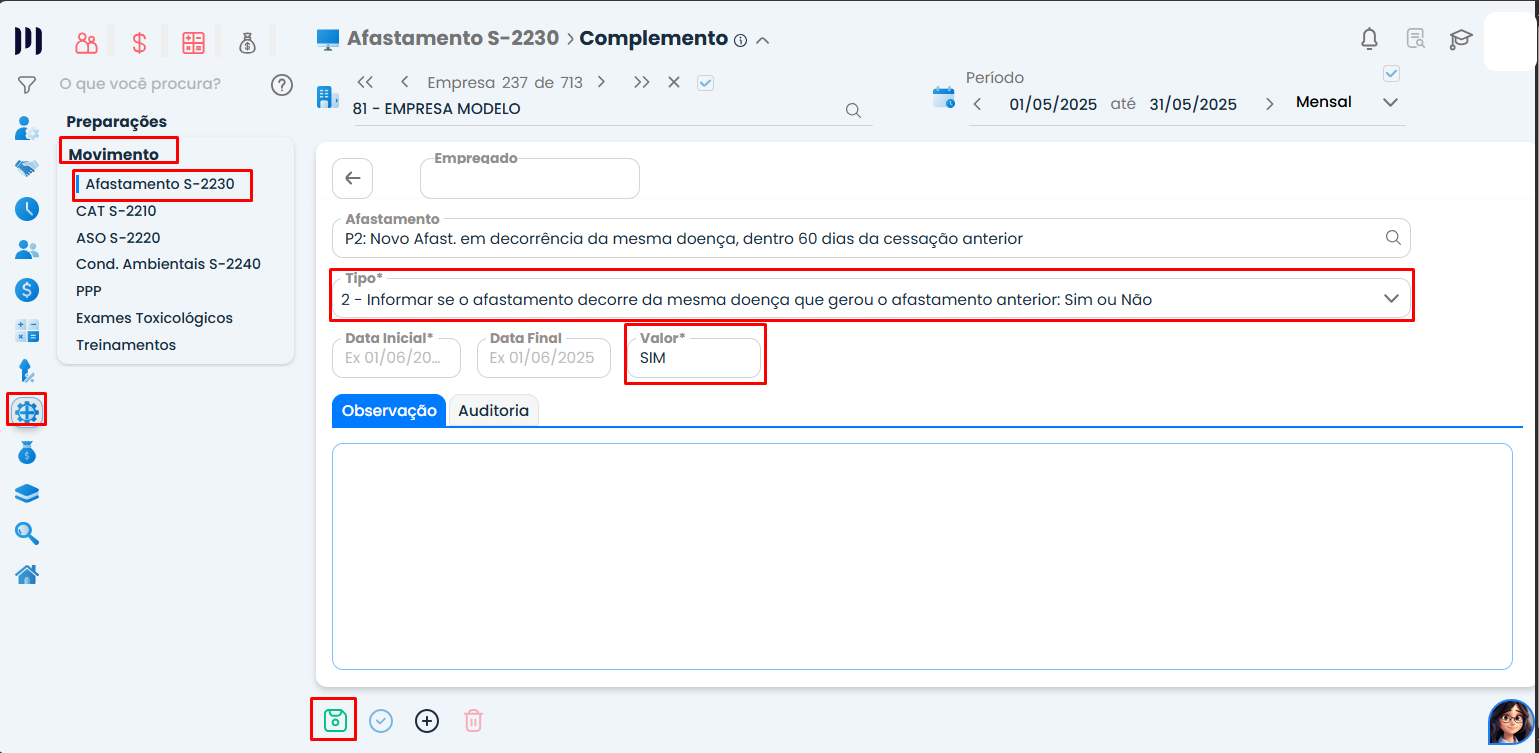Open the Preparações menu section
Screen dimensions: 1539x753
click(117, 121)
